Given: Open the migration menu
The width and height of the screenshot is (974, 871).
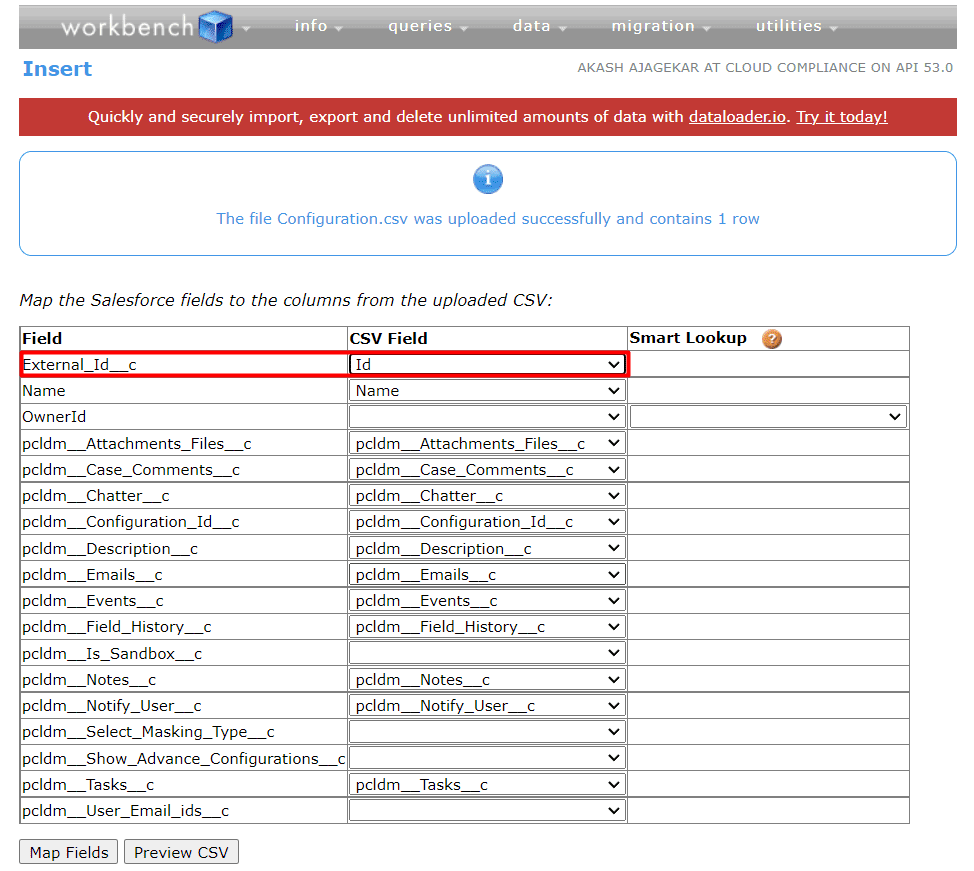Looking at the screenshot, I should (660, 26).
